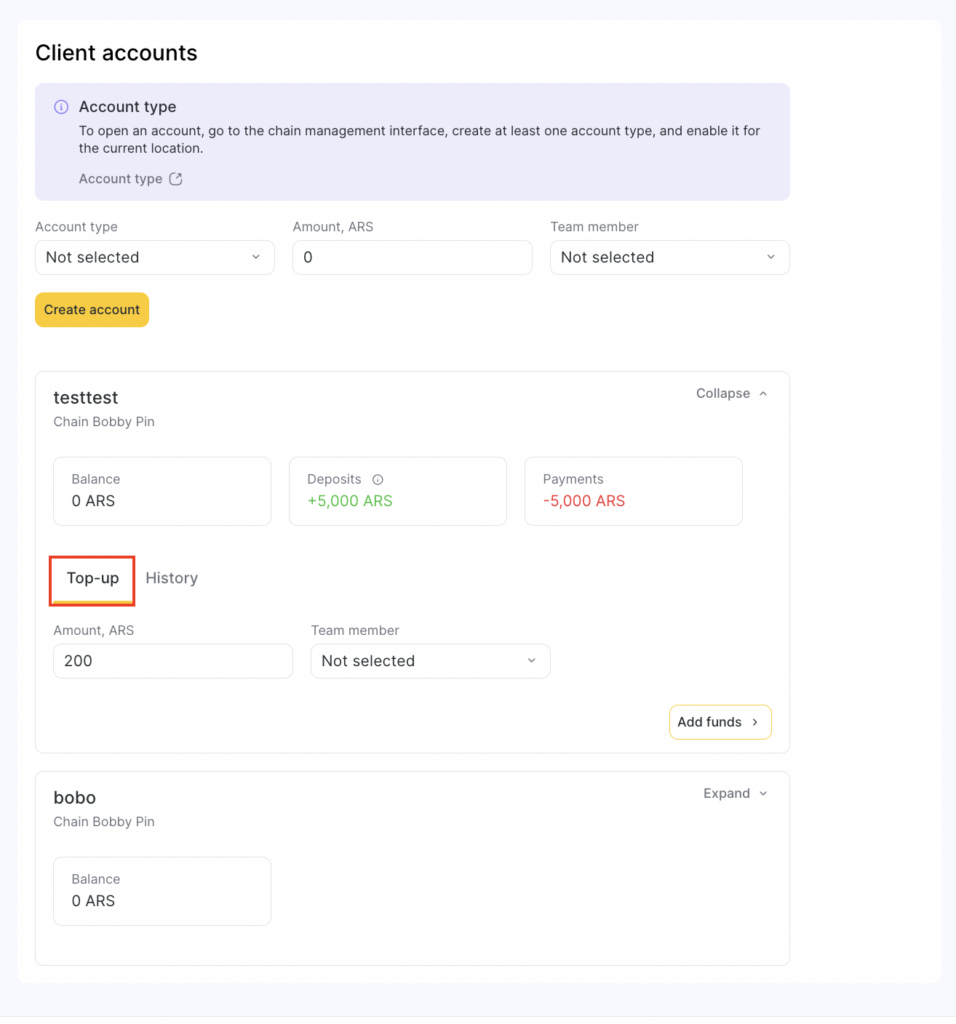Screen dimensions: 956x1024
Task: Click the external link icon after Account type
Action: pyautogui.click(x=176, y=179)
